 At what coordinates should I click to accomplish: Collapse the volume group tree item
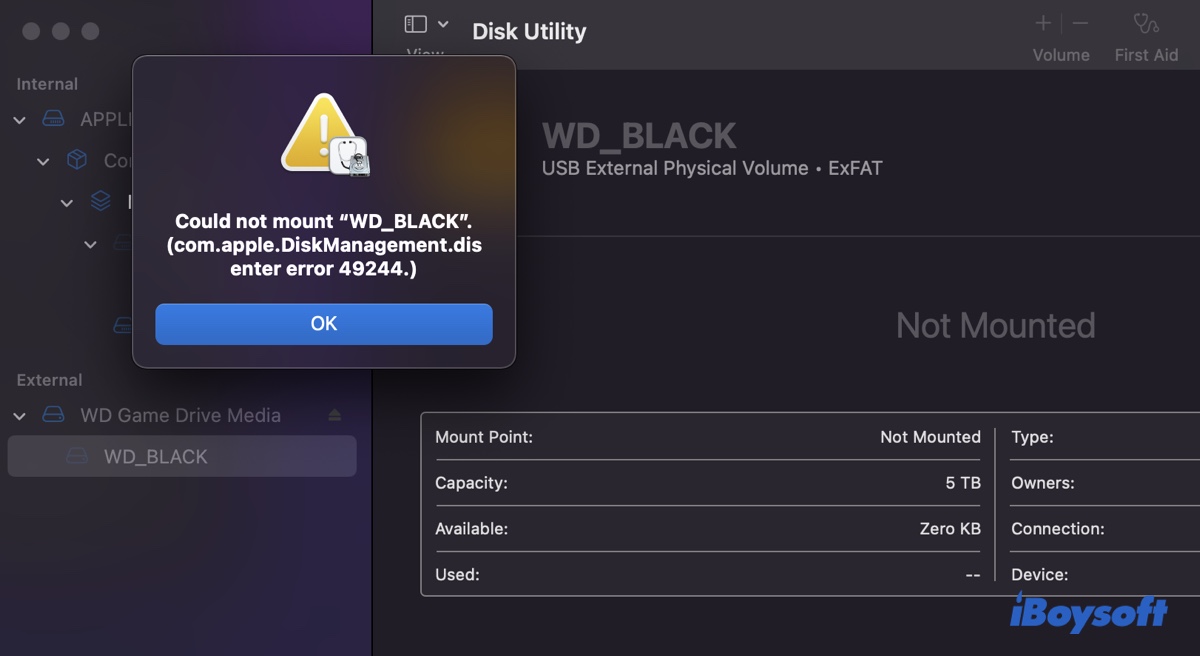pyautogui.click(x=67, y=203)
